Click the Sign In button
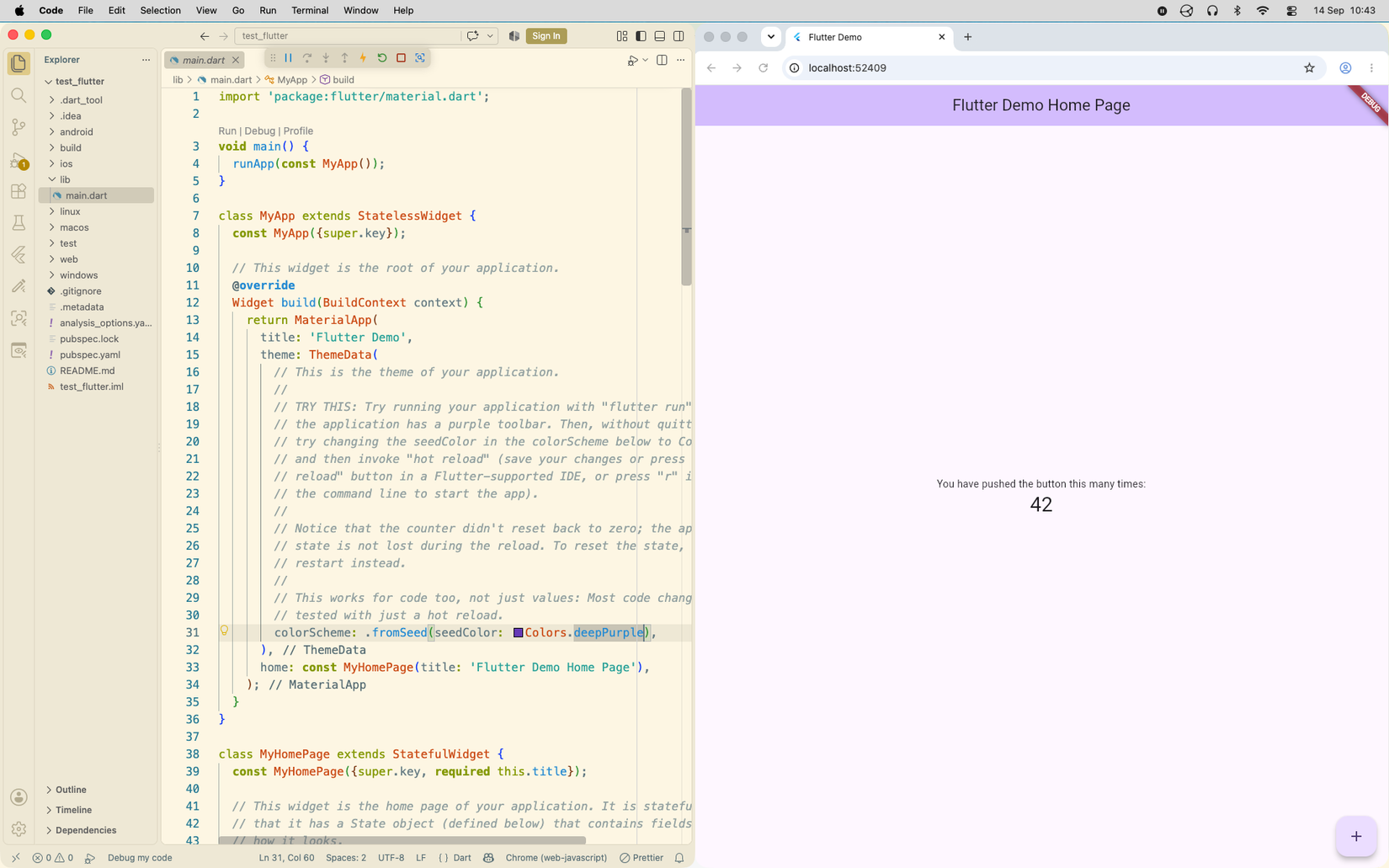 click(x=546, y=35)
